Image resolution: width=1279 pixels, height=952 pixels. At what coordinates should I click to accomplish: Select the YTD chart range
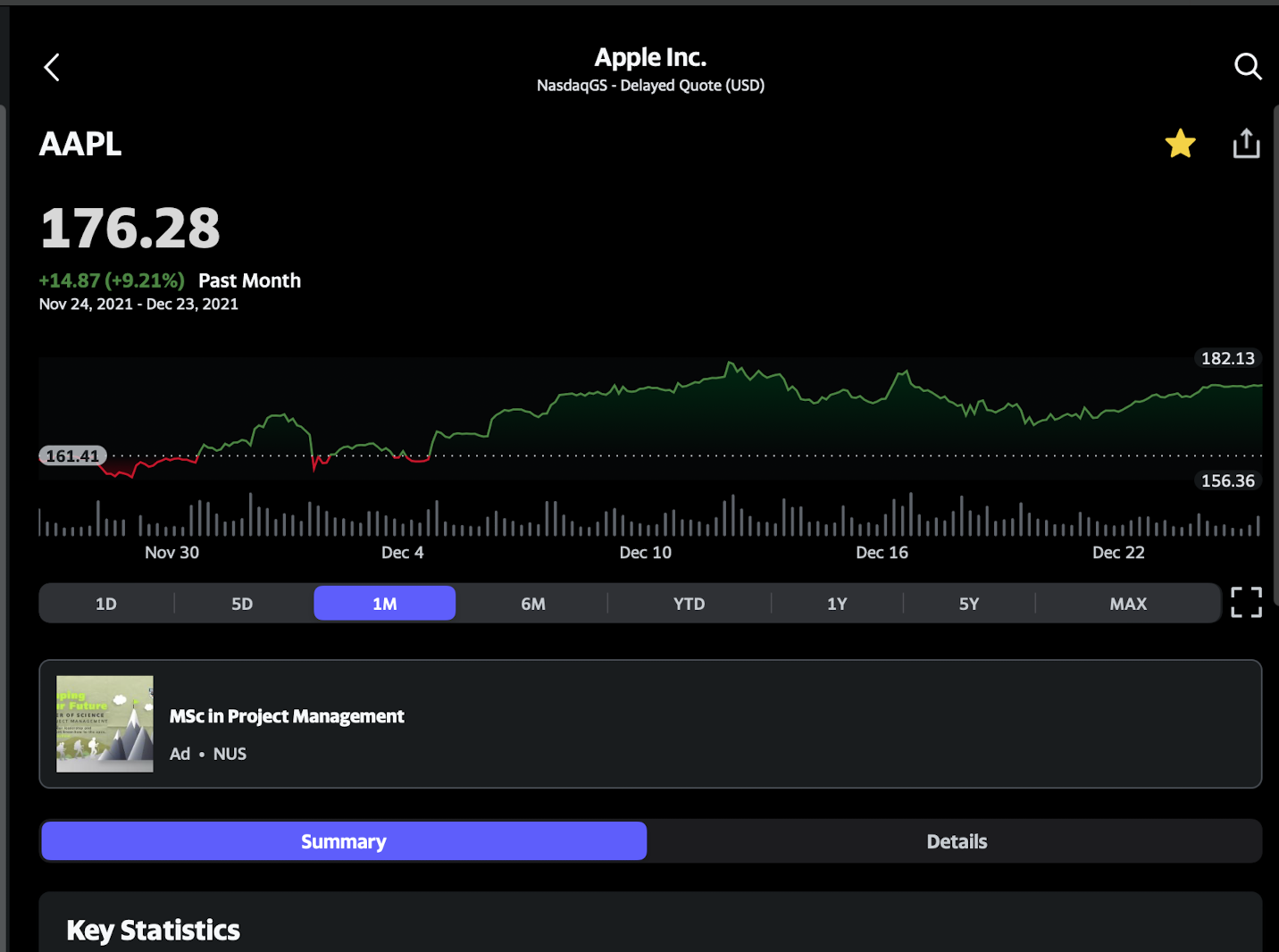689,604
